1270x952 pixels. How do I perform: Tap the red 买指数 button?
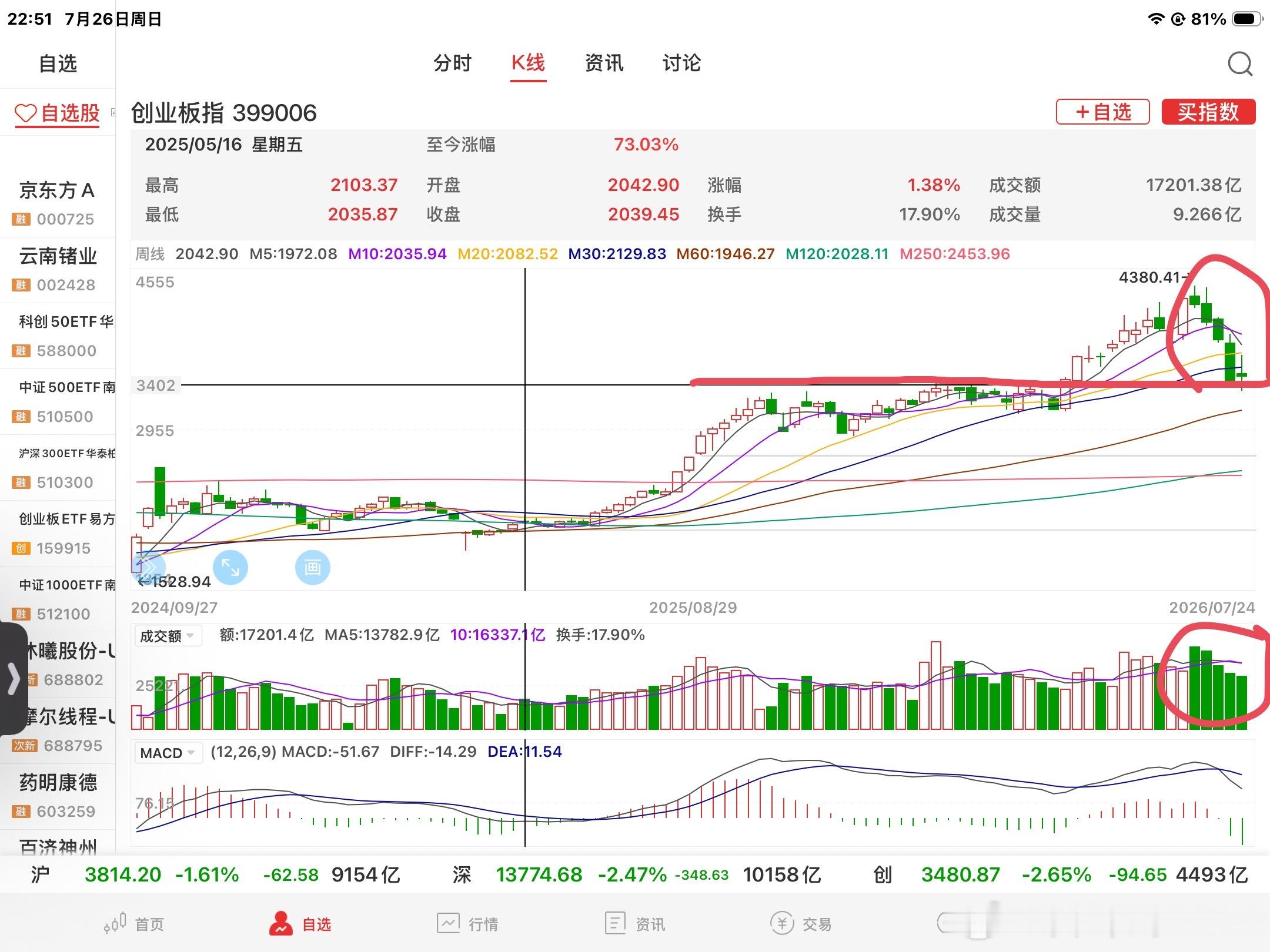click(x=1208, y=112)
